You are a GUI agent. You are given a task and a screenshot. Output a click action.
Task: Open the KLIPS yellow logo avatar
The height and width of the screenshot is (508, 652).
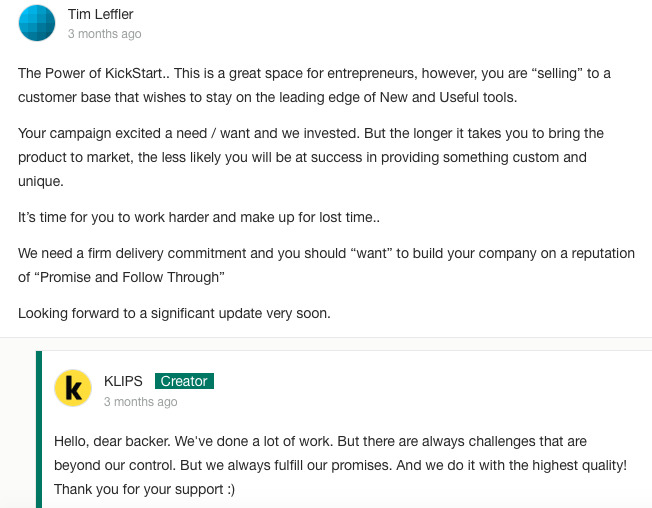(73, 389)
